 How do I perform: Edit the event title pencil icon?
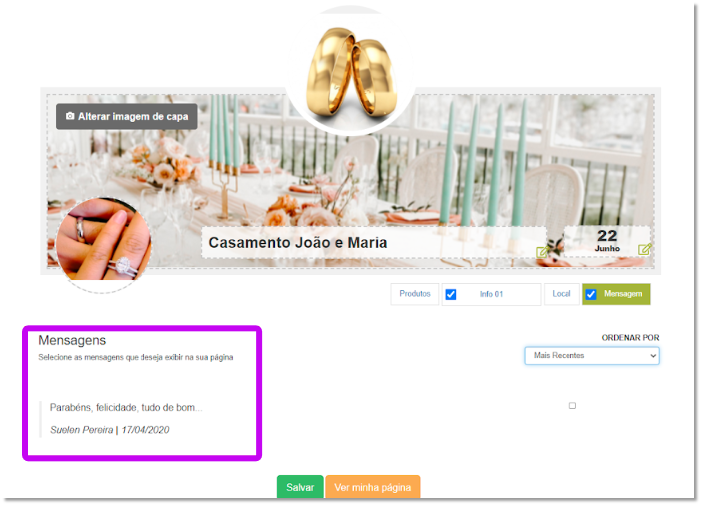click(542, 252)
